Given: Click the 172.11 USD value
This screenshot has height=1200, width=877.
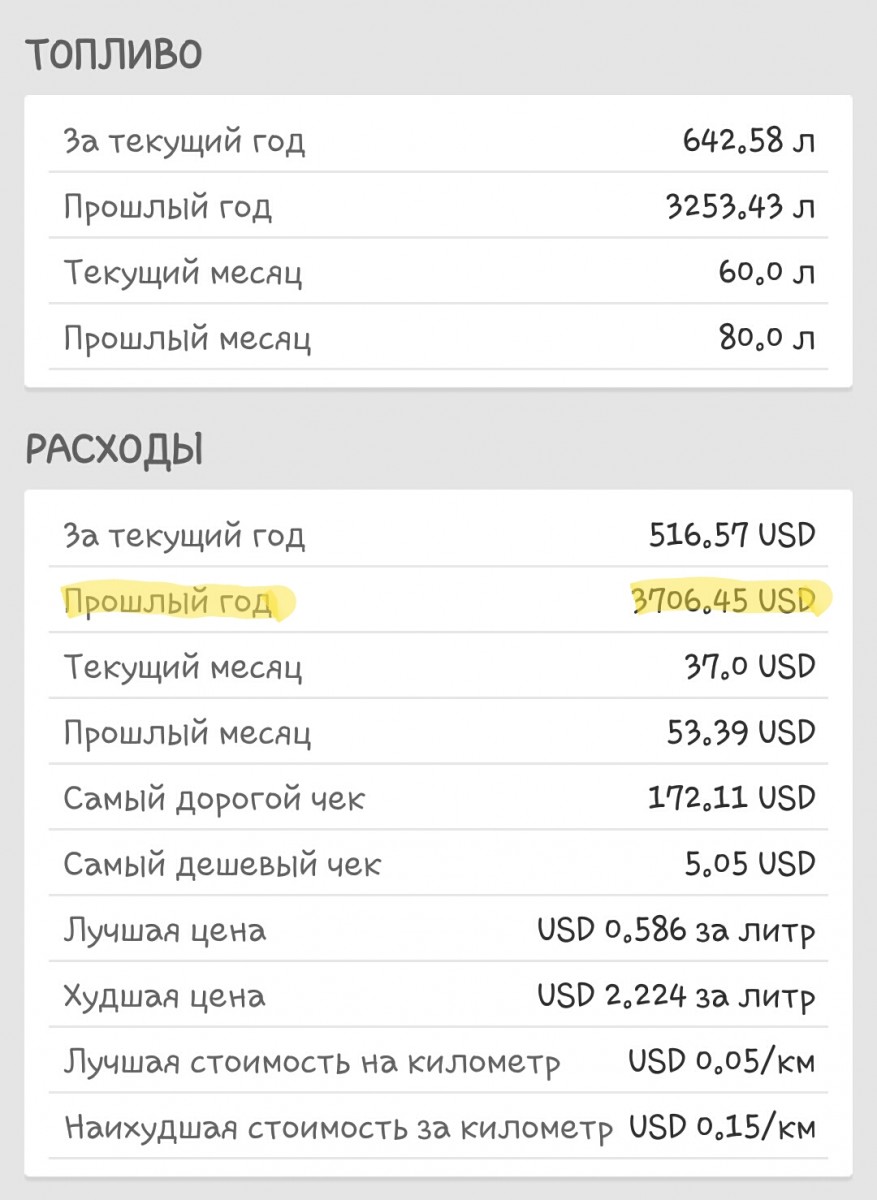Looking at the screenshot, I should (x=732, y=798).
